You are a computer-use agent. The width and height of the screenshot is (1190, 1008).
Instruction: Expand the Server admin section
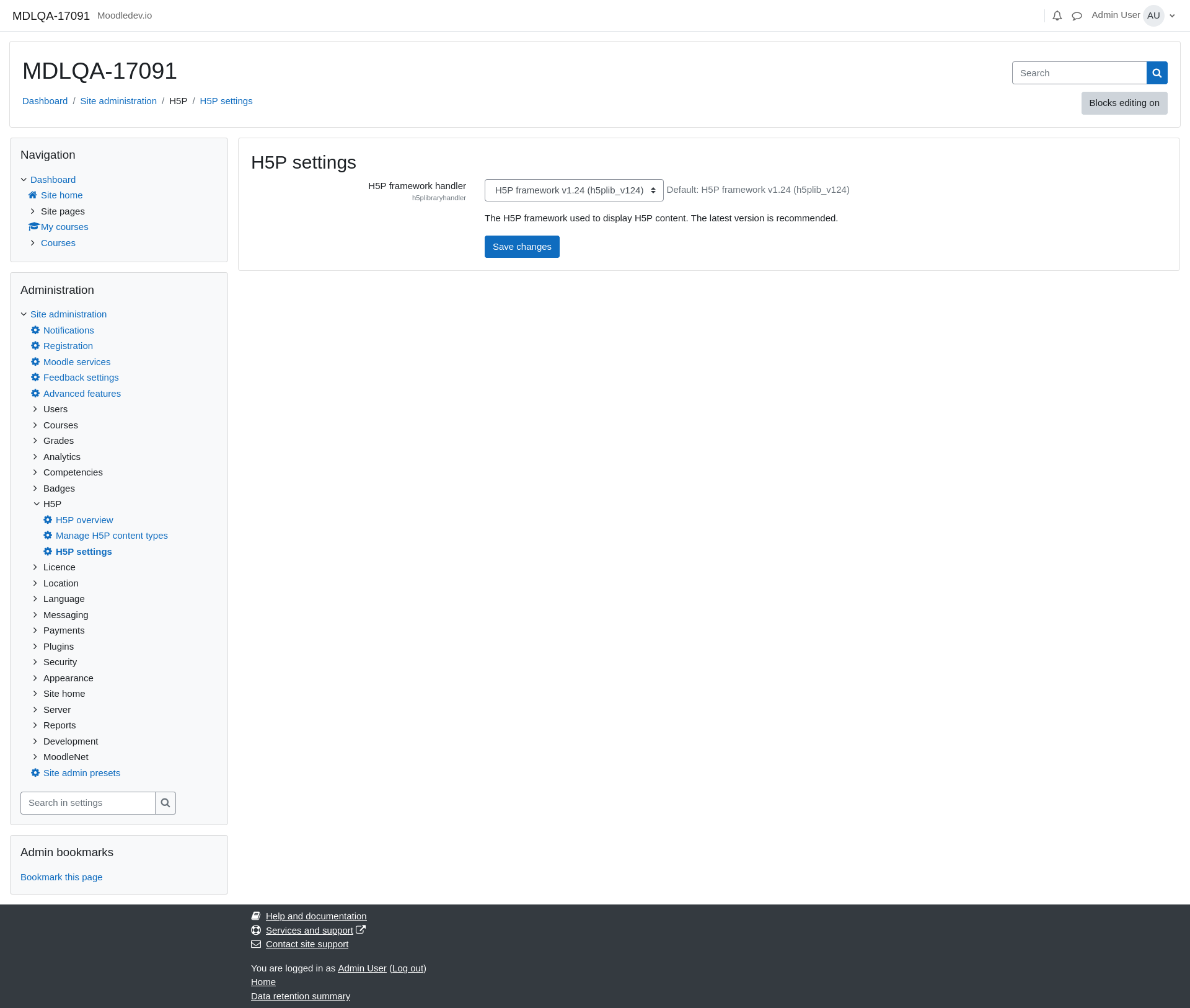coord(35,710)
